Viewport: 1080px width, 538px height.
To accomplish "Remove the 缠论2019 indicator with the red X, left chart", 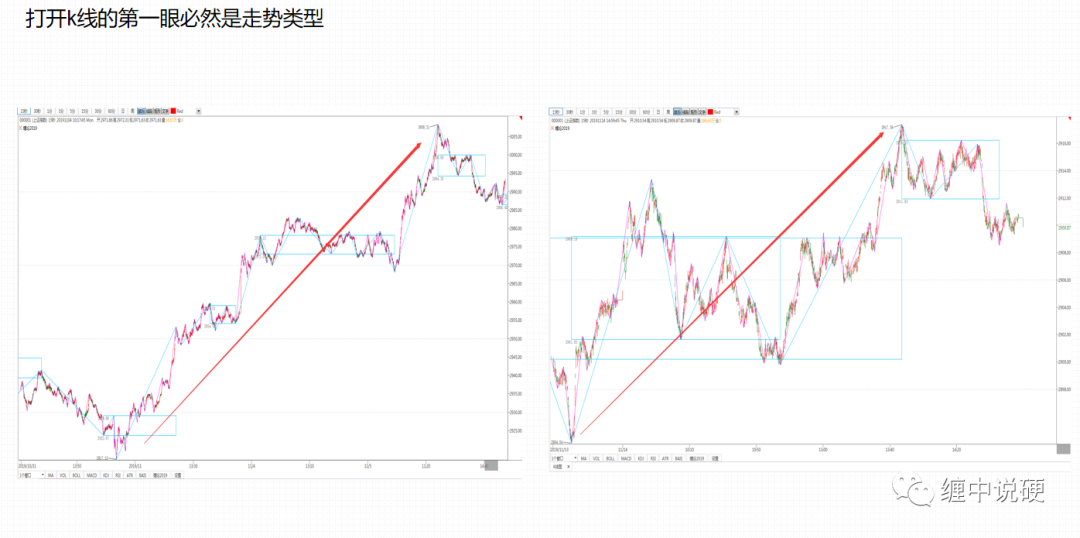I will [x=21, y=128].
